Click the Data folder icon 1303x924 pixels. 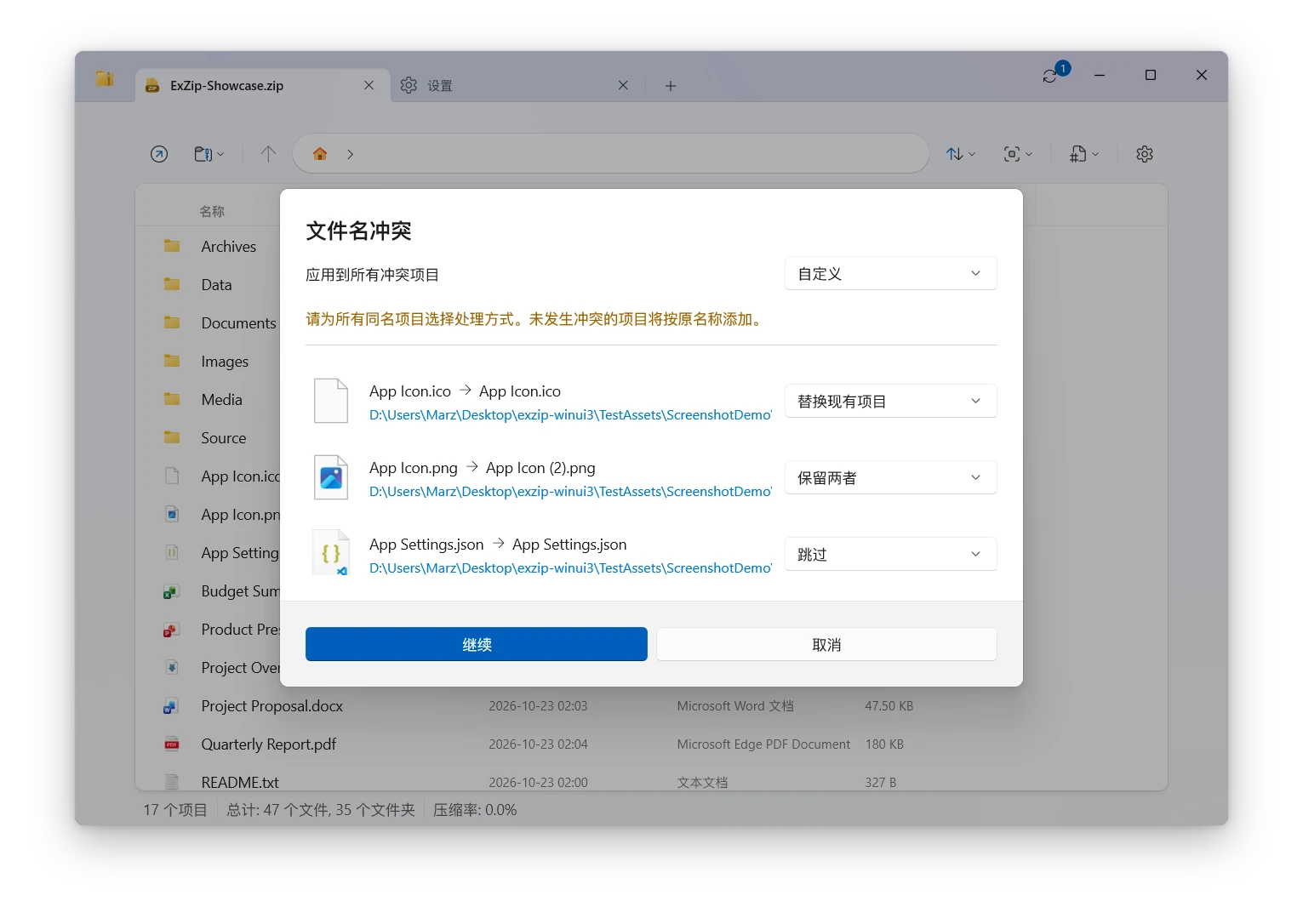[x=172, y=284]
